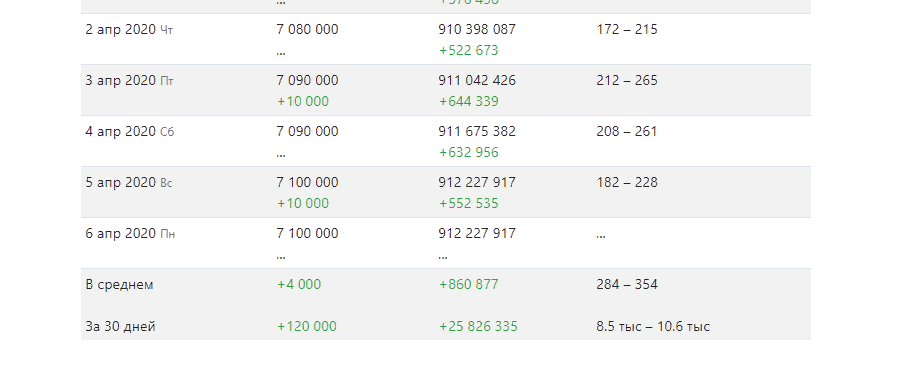Click the +522 673 views gain
Image resolution: width=911 pixels, height=388 pixels.
point(469,51)
